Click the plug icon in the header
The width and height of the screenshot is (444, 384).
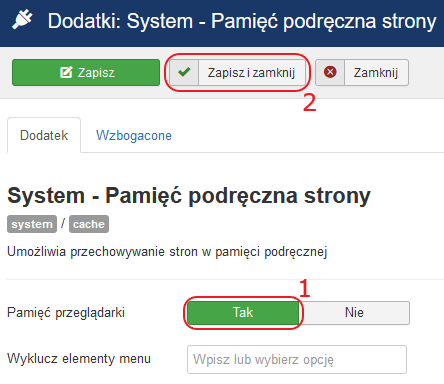[x=22, y=20]
